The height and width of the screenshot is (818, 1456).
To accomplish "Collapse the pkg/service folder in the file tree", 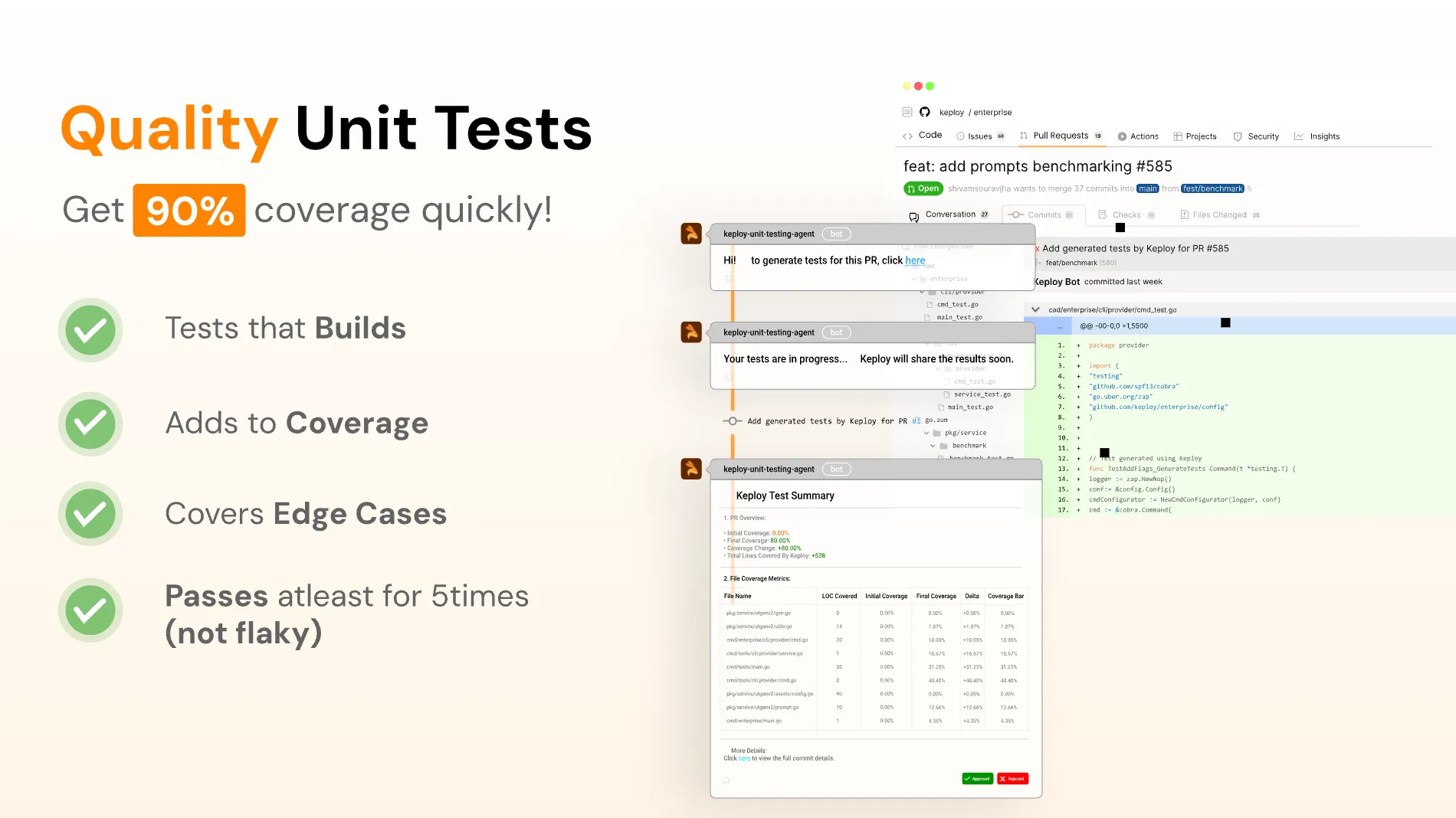I will [926, 433].
